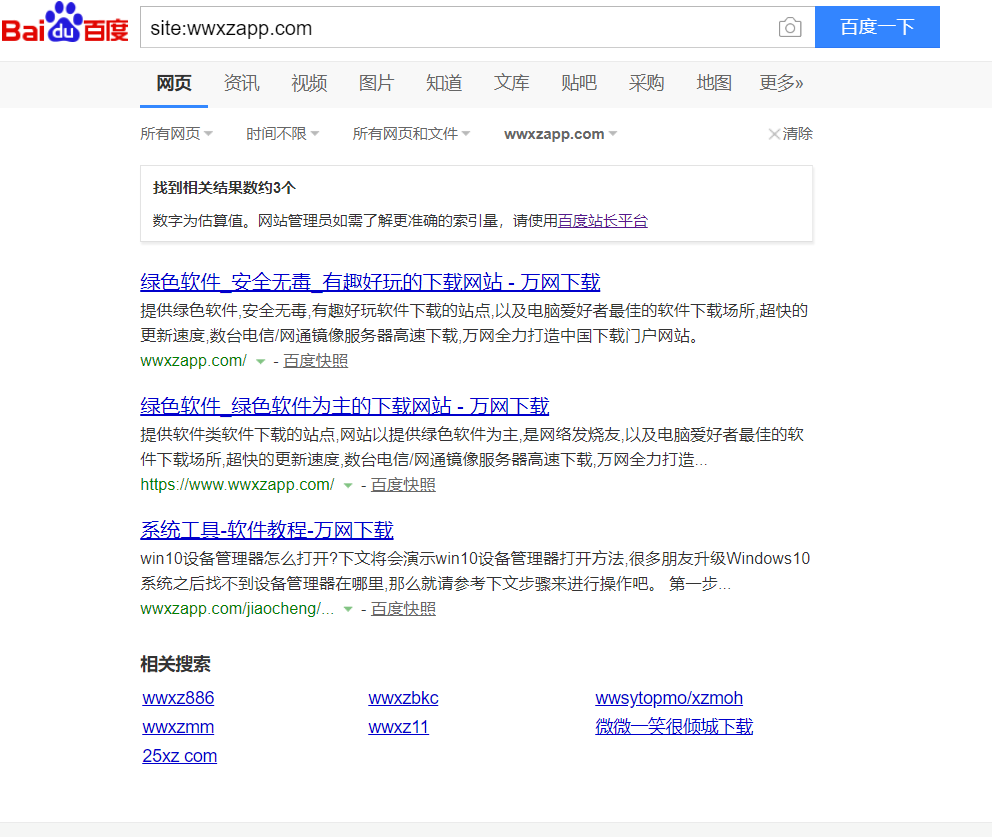
Task: Click the wwxzapp.com/jiaocheng/... URL
Action: pyautogui.click(x=237, y=609)
